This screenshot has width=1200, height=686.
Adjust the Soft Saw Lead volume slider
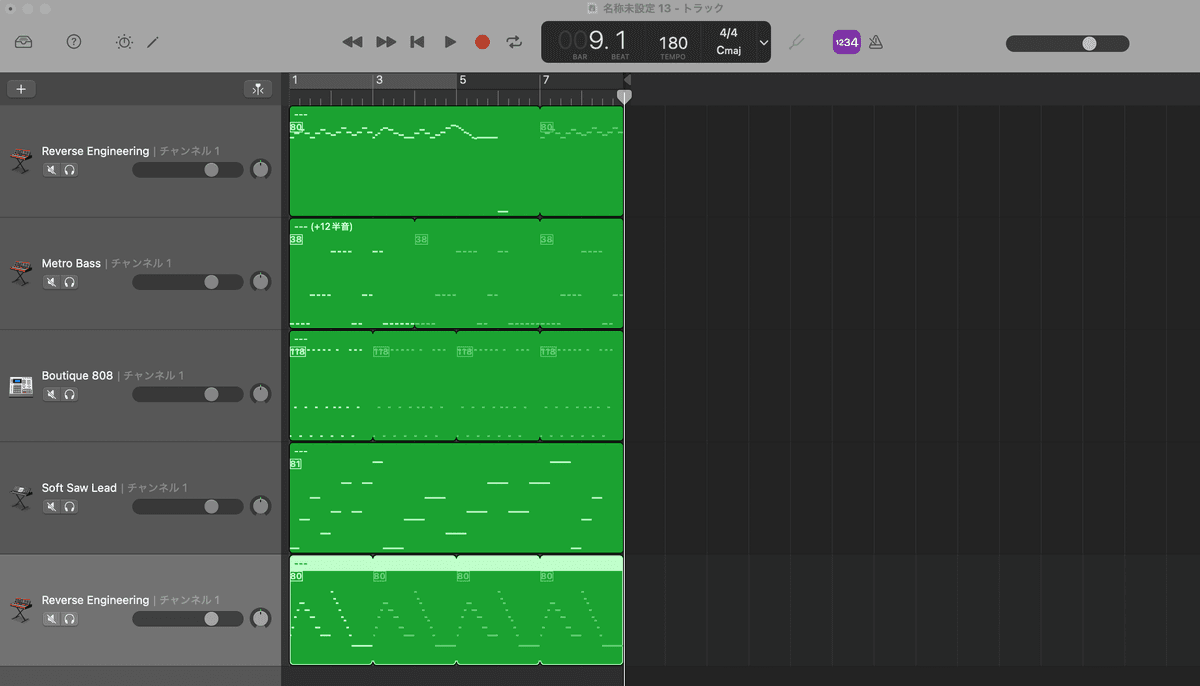[x=187, y=506]
